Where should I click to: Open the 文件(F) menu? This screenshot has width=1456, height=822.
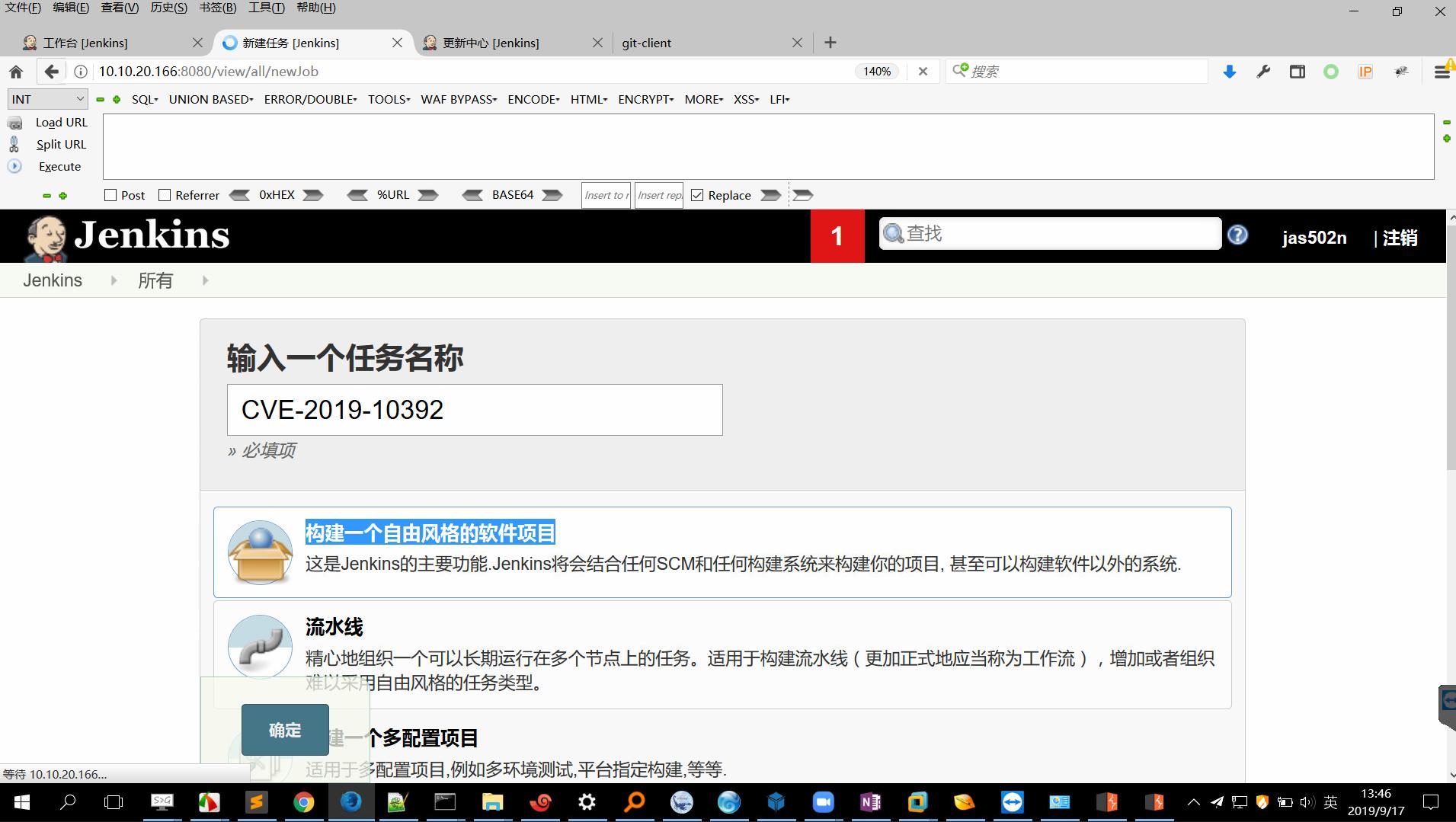[x=23, y=8]
